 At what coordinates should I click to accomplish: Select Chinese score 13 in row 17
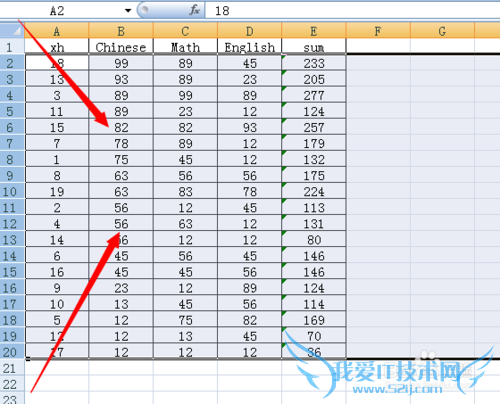121,304
